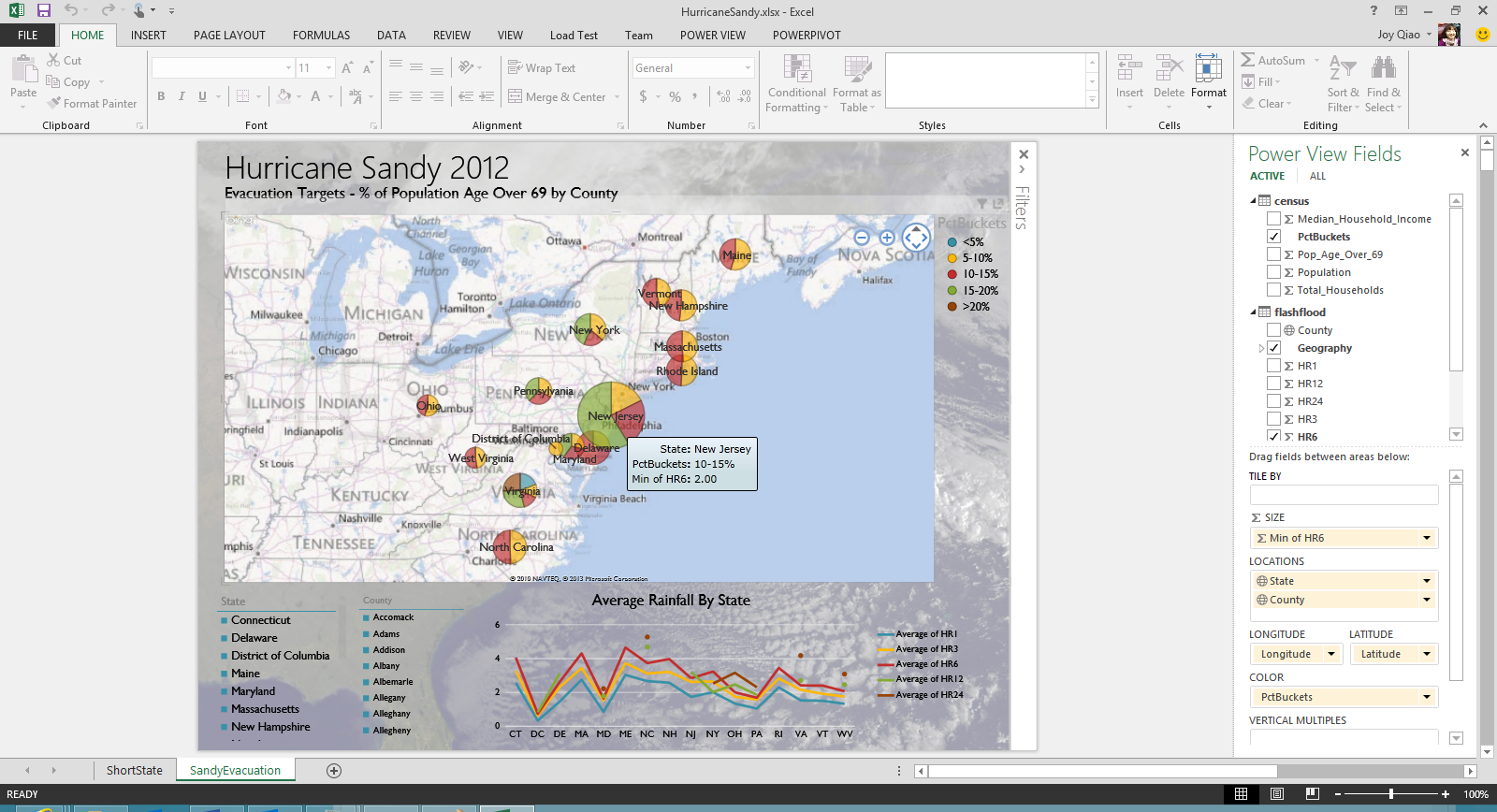
Task: Open the General number format dropdown
Action: [748, 67]
